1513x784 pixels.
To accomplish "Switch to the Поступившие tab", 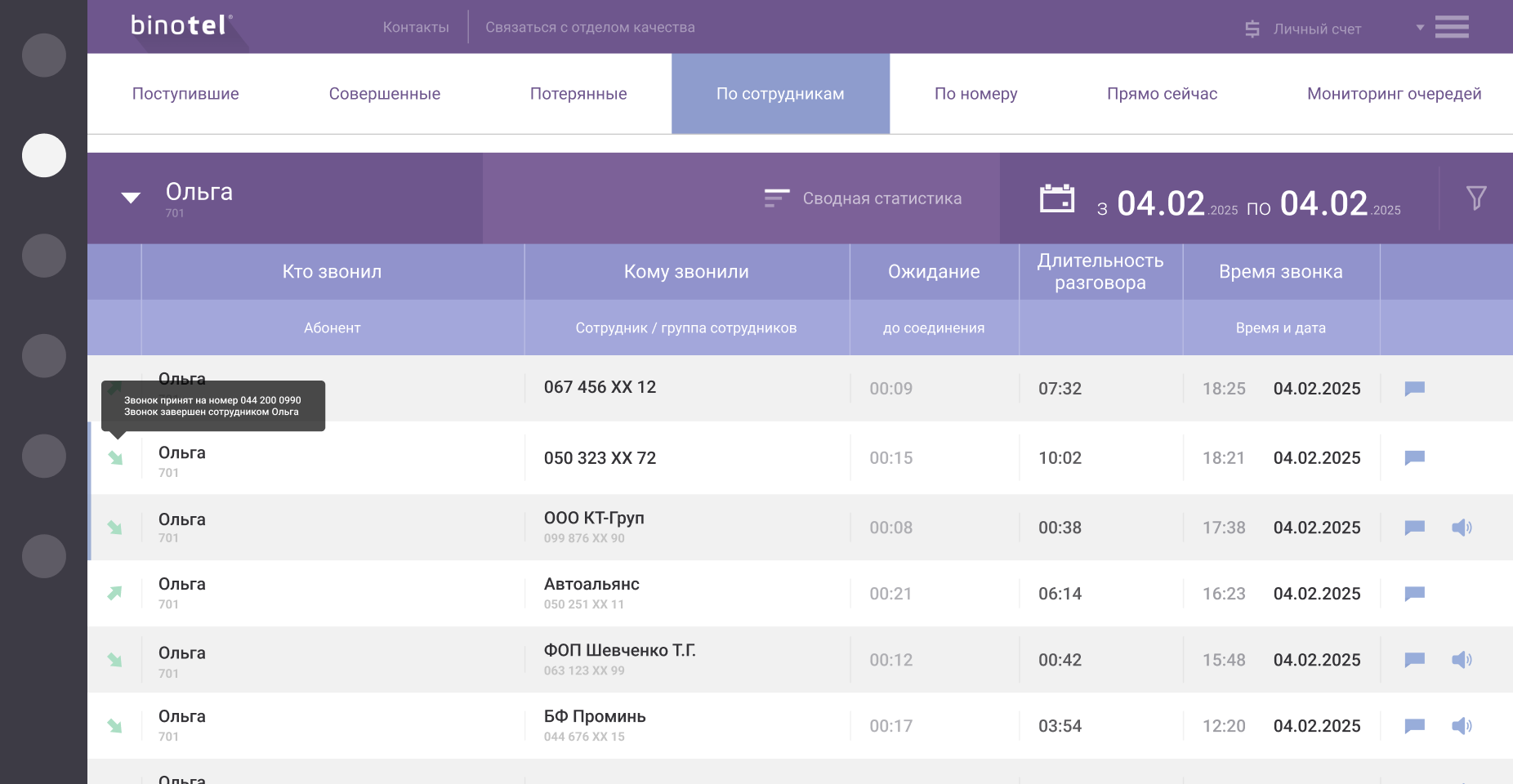I will click(x=185, y=94).
